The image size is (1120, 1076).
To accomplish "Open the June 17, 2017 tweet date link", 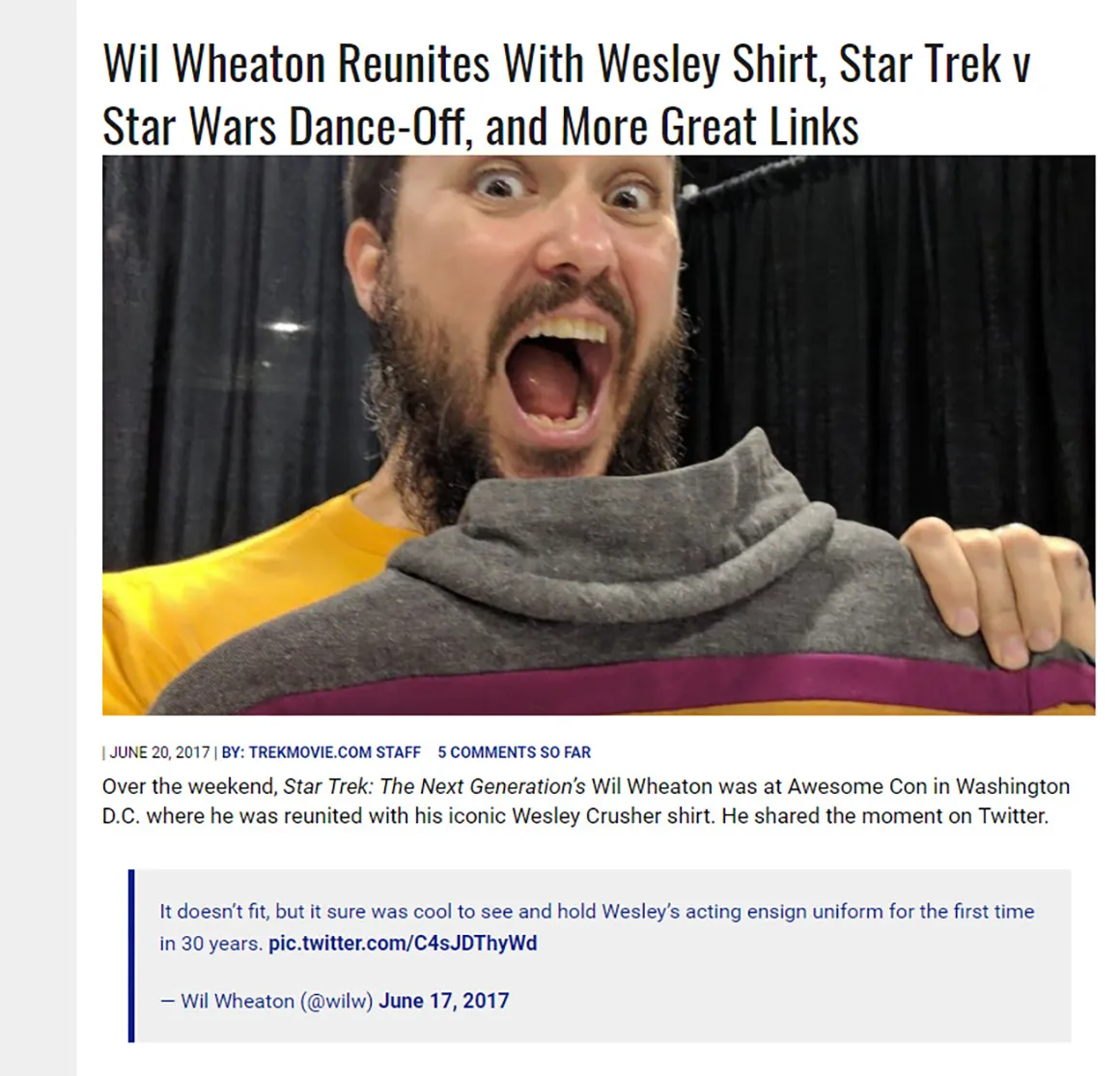I will click(x=443, y=1001).
